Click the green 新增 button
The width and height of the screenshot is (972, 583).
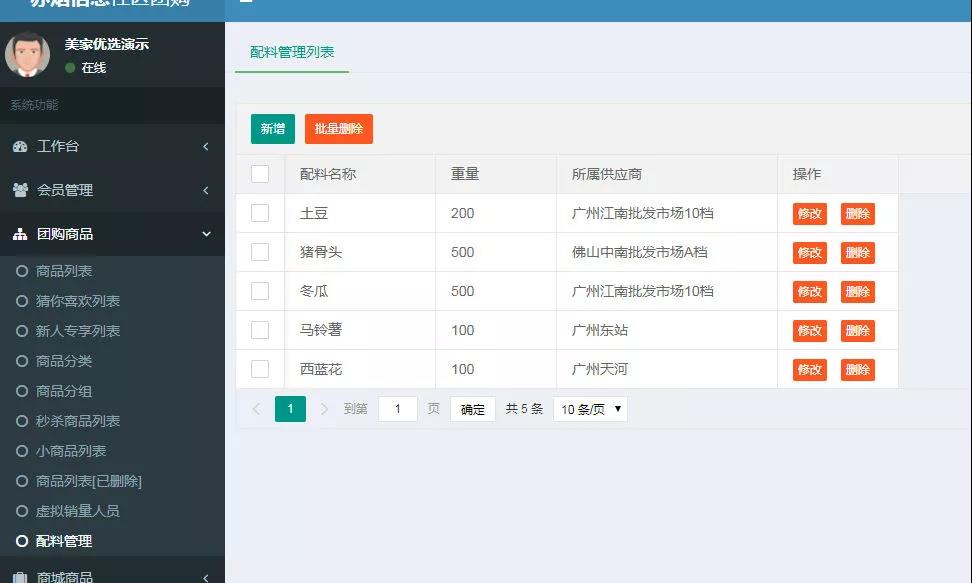(x=272, y=129)
